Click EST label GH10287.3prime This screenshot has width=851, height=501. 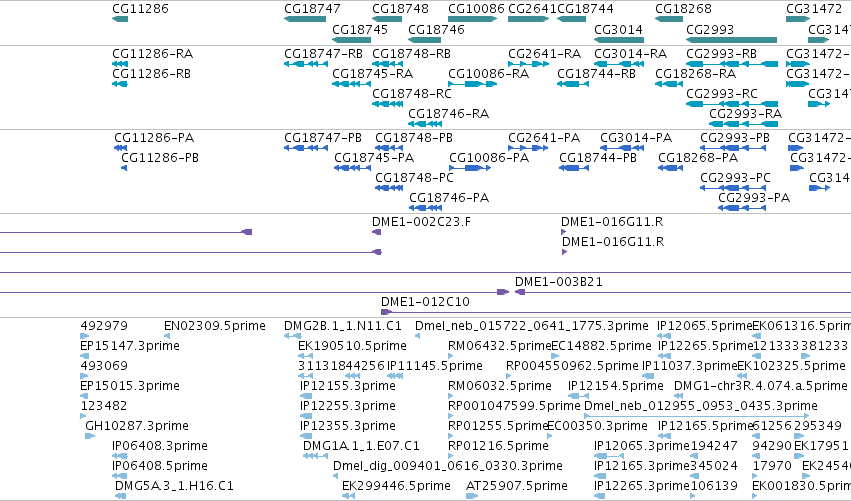click(x=137, y=426)
